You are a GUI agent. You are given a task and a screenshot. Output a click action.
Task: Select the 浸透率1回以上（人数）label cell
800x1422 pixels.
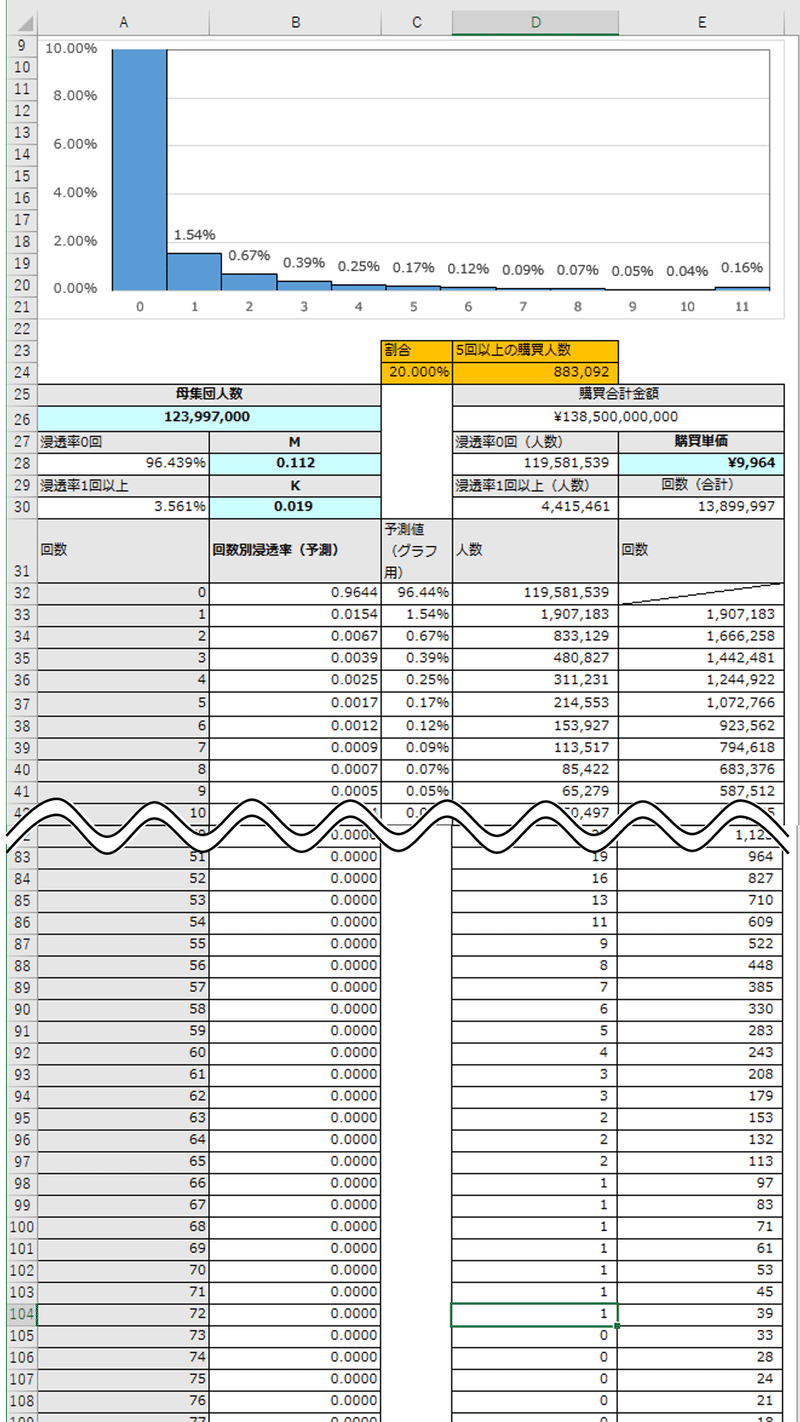(535, 485)
